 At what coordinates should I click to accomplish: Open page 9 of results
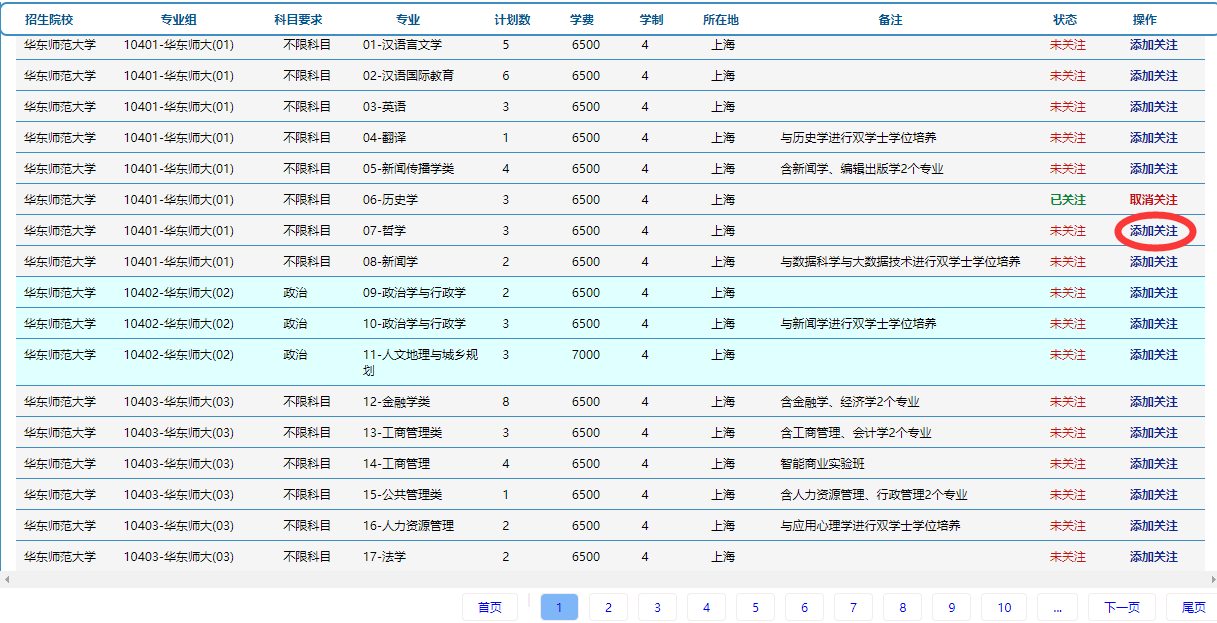[x=951, y=607]
